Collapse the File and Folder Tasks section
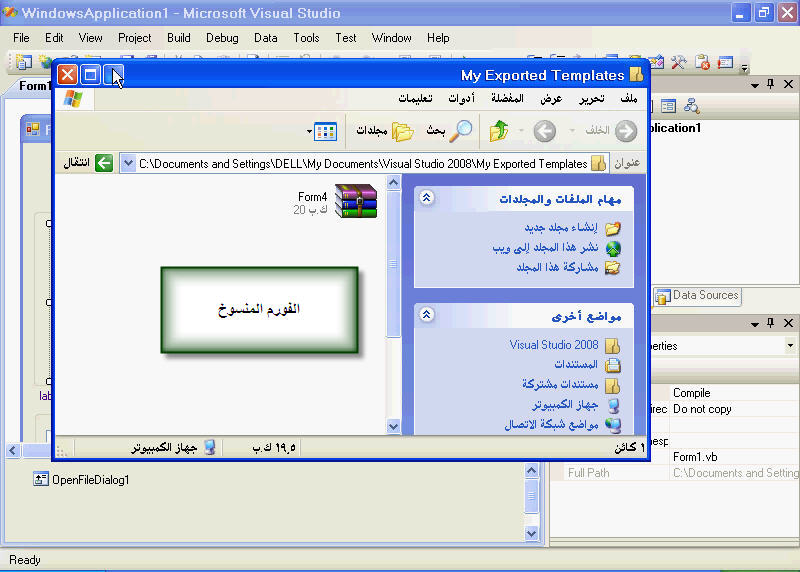Image resolution: width=800 pixels, height=572 pixels. 427,198
